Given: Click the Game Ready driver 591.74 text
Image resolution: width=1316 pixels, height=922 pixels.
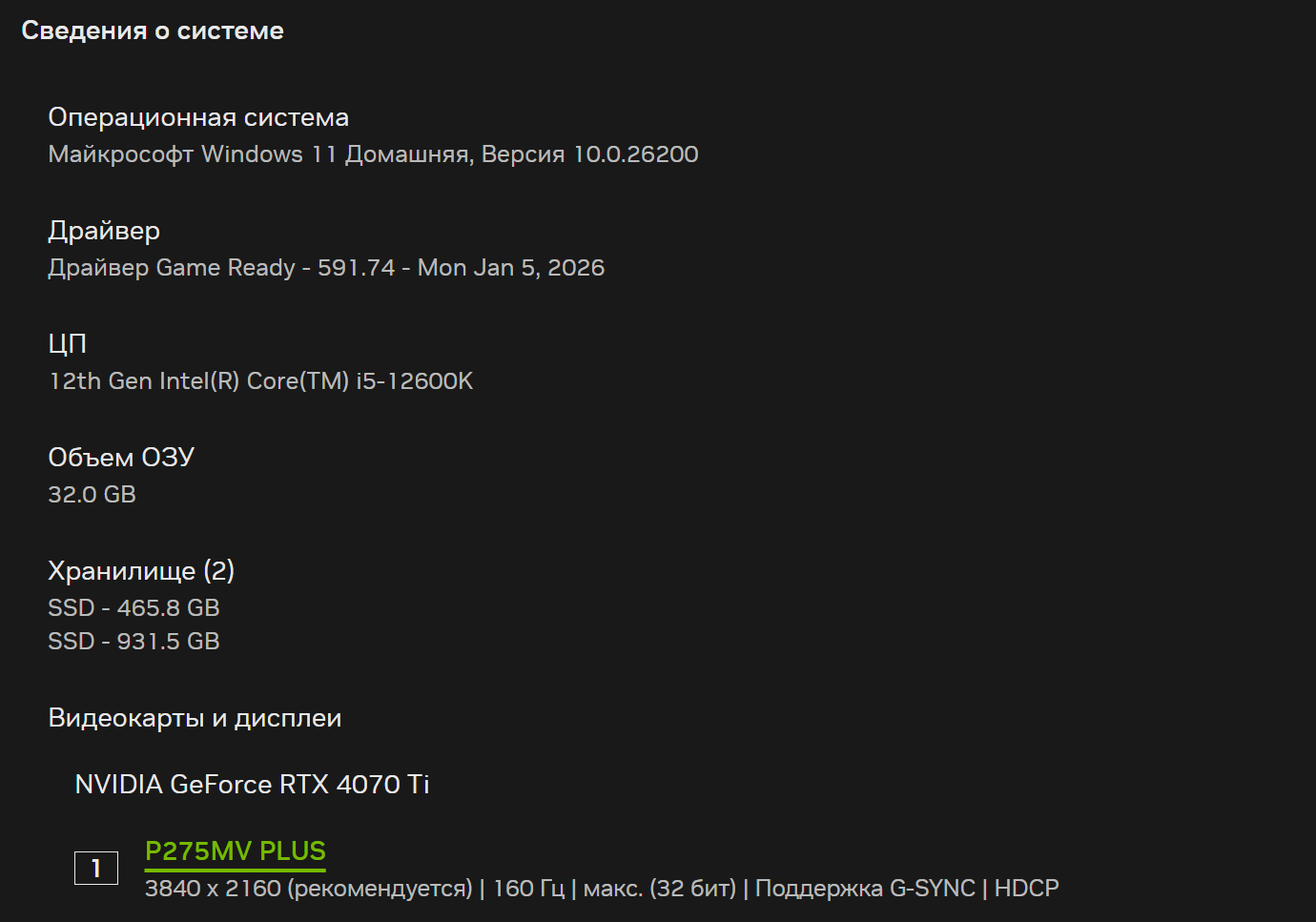Looking at the screenshot, I should pos(326,268).
